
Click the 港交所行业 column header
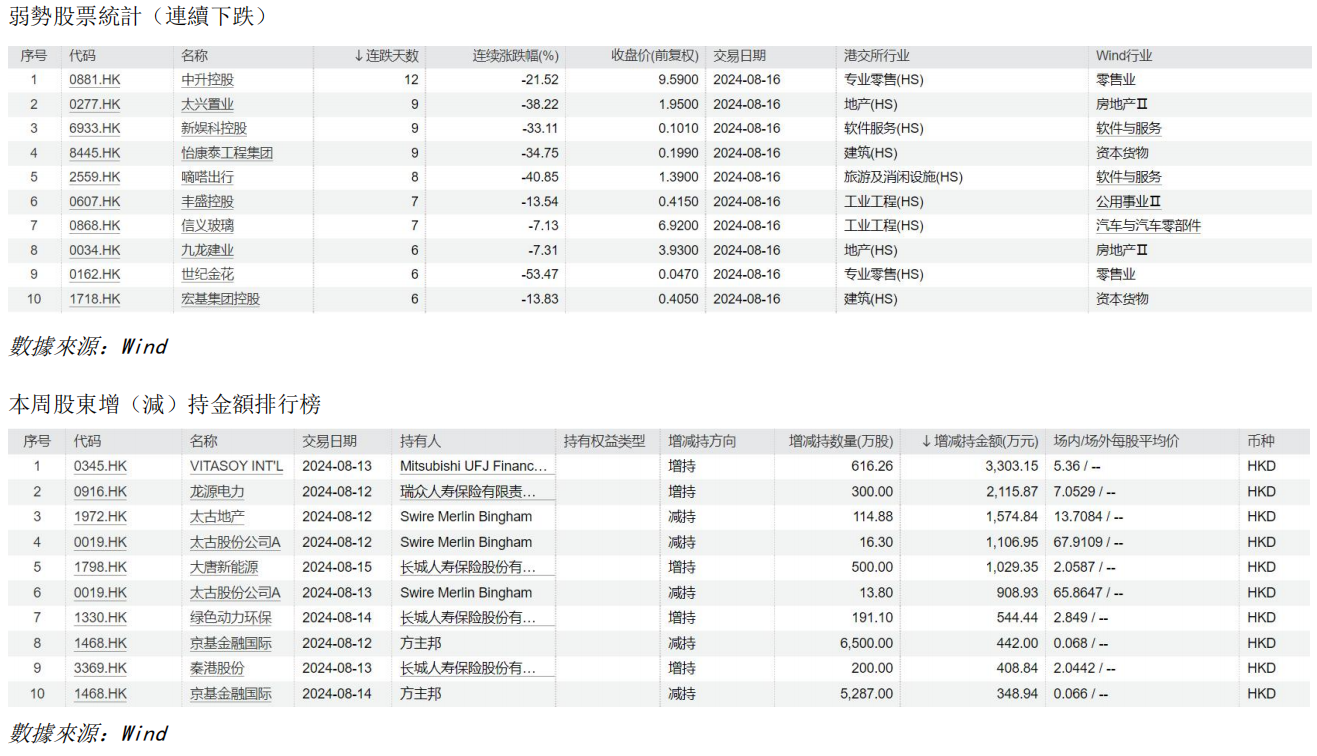click(877, 56)
